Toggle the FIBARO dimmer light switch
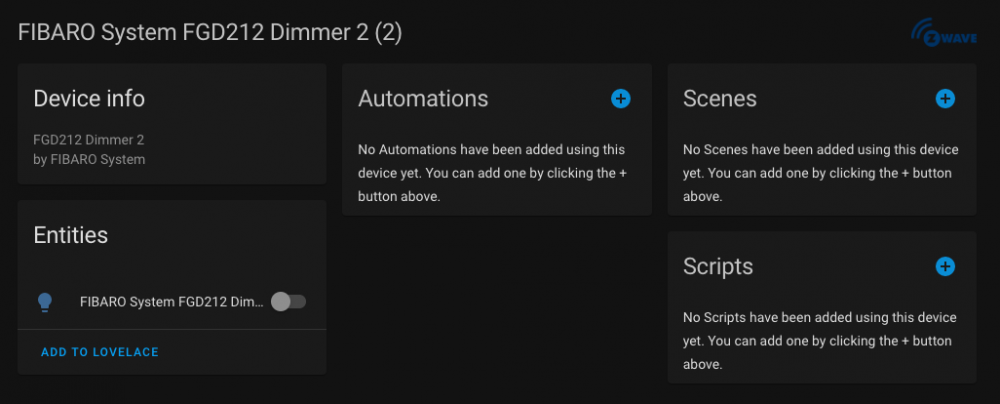1000x404 pixels. point(288,302)
